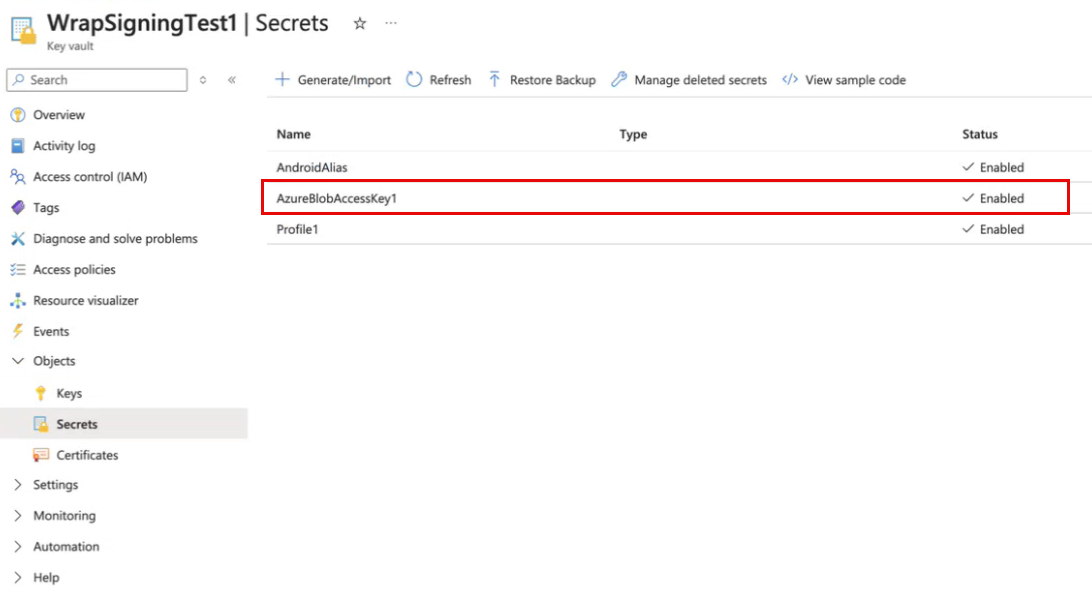This screenshot has height=605, width=1092.
Task: Expand the Settings section
Action: 17,485
